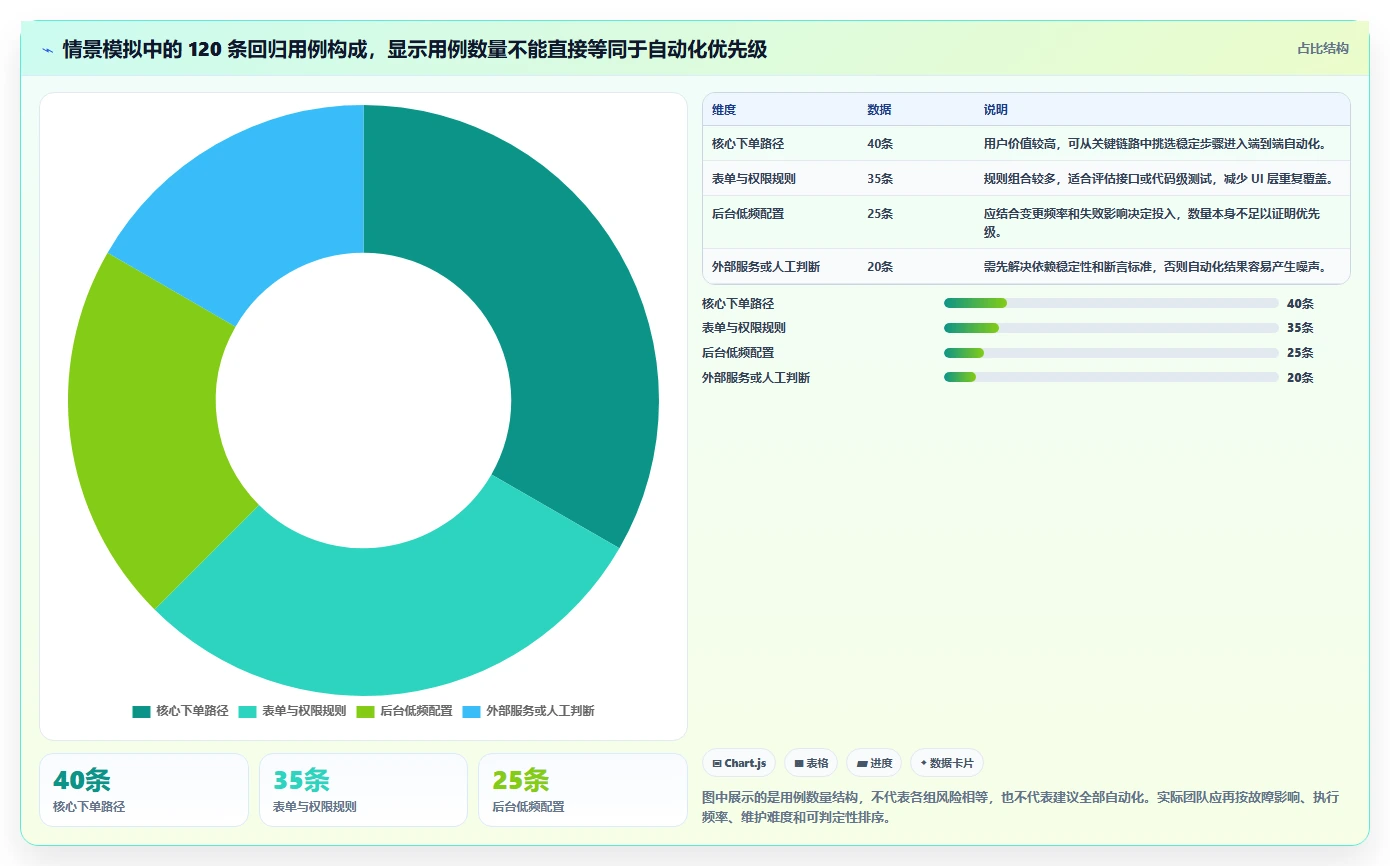This screenshot has height=866, width=1390.
Task: Click description starting 用户价值较高
Action: coord(1155,143)
